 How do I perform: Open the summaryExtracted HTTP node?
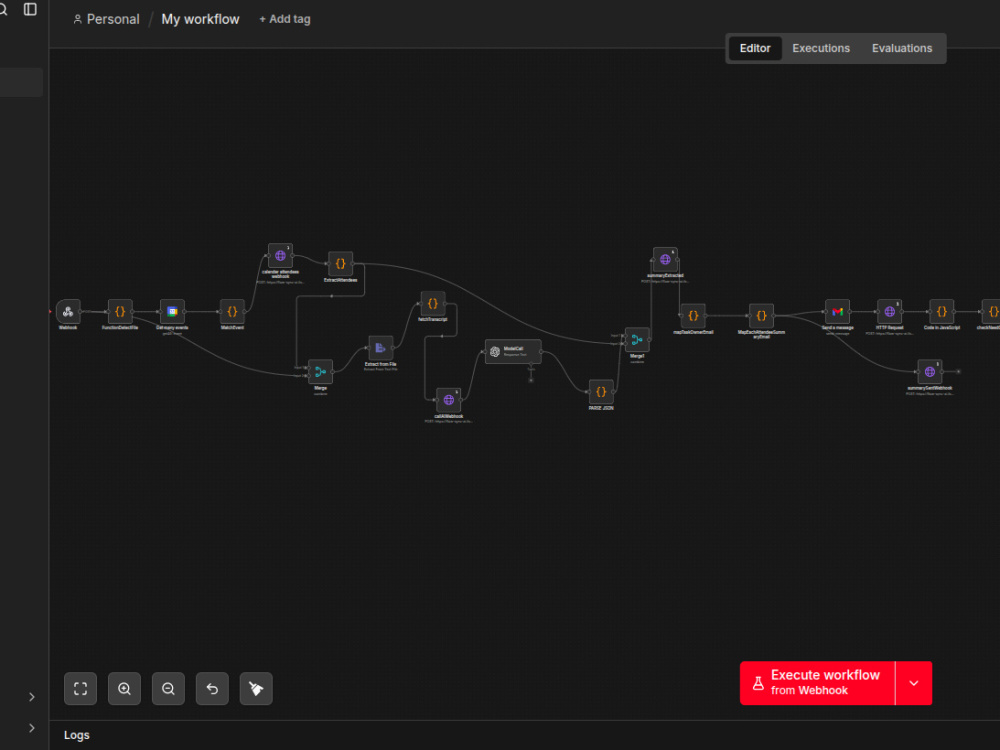coord(665,260)
